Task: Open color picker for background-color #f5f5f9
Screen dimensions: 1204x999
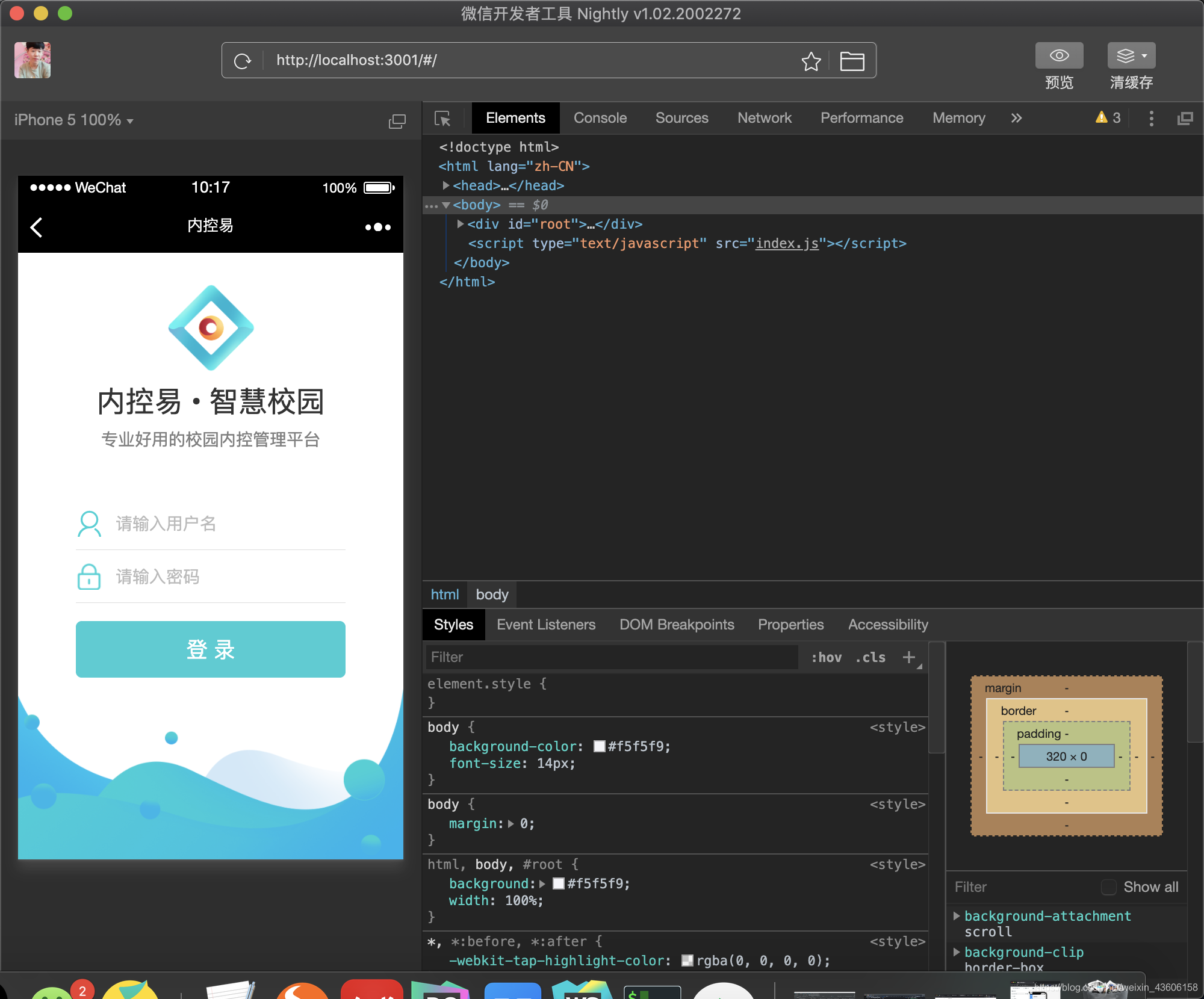Action: [599, 746]
